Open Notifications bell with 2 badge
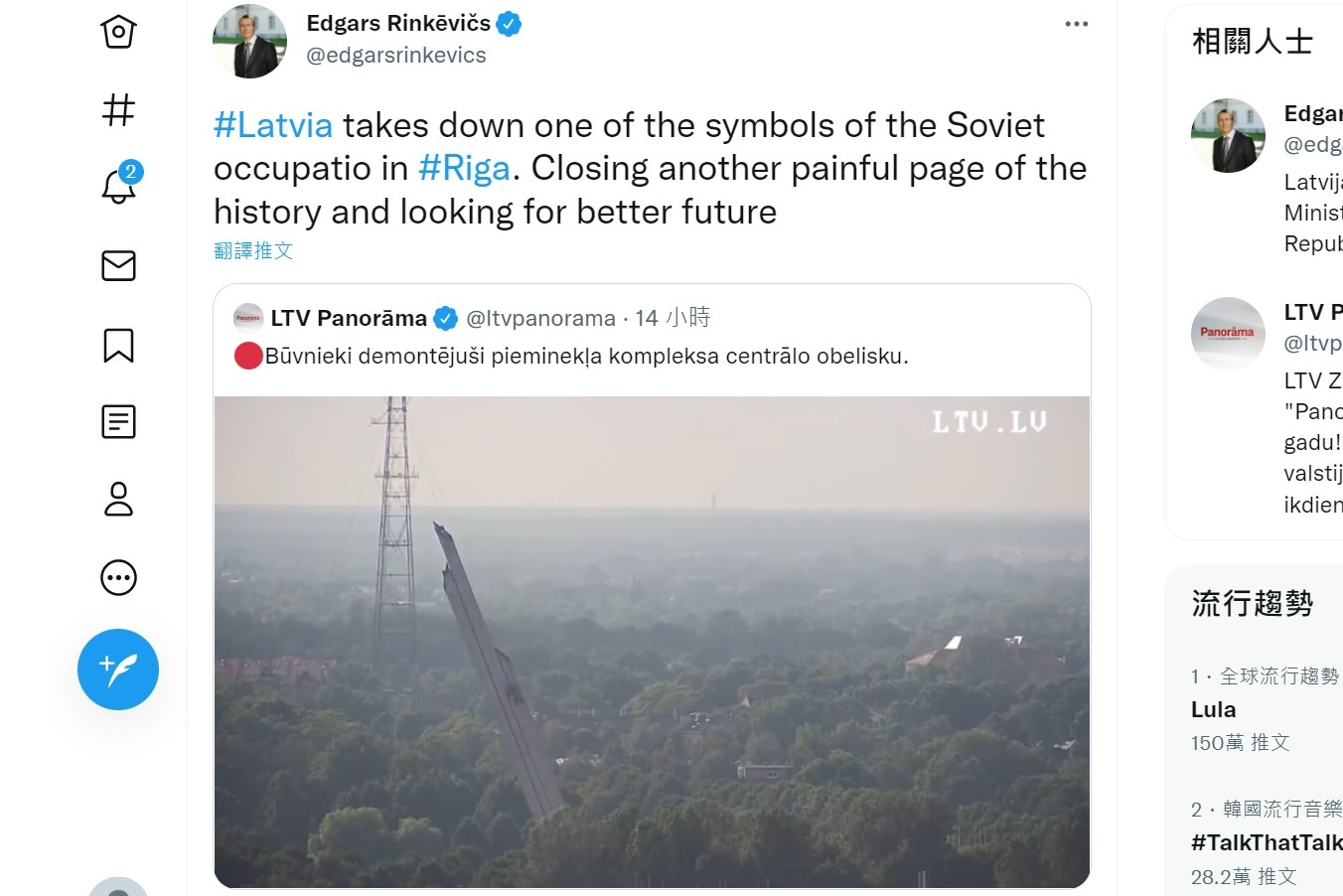Image resolution: width=1343 pixels, height=896 pixels. (x=119, y=185)
